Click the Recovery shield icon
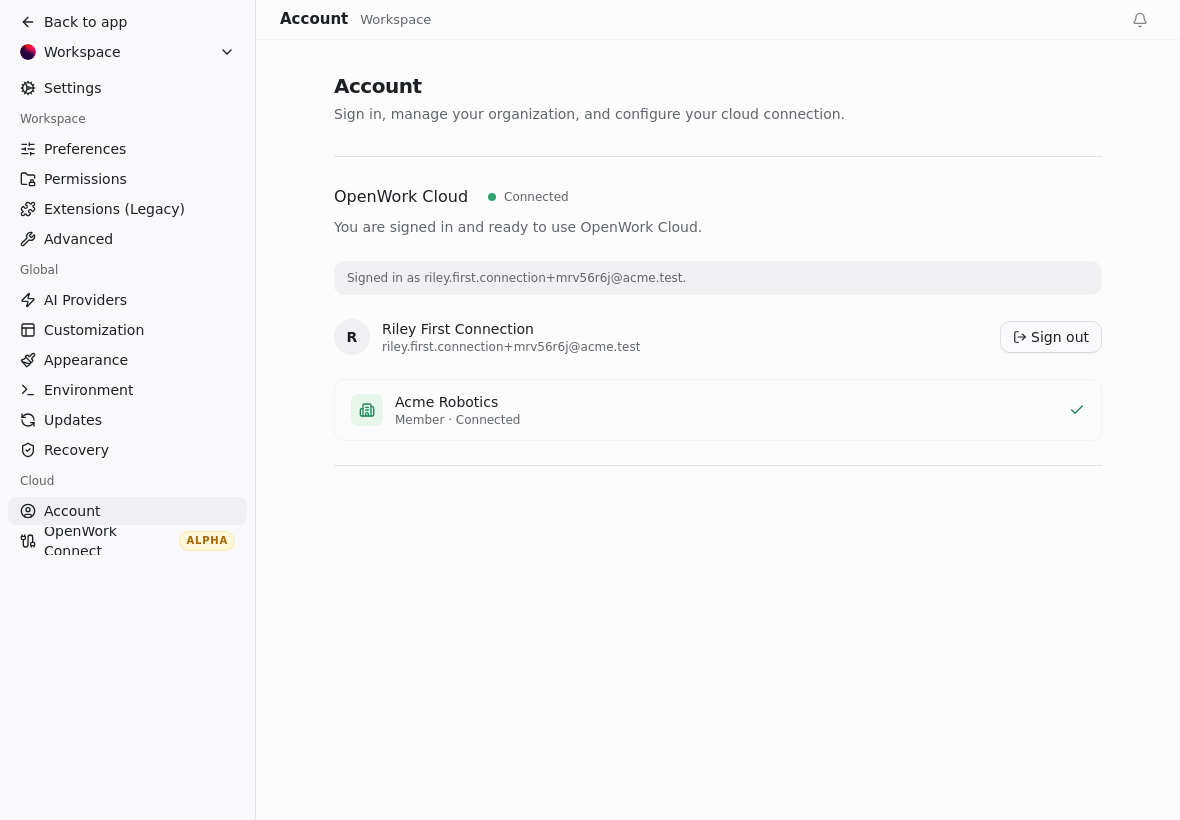 coord(28,451)
